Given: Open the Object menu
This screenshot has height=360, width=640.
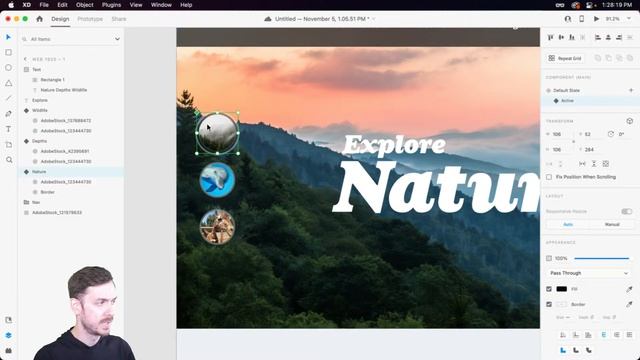Looking at the screenshot, I should click(84, 5).
